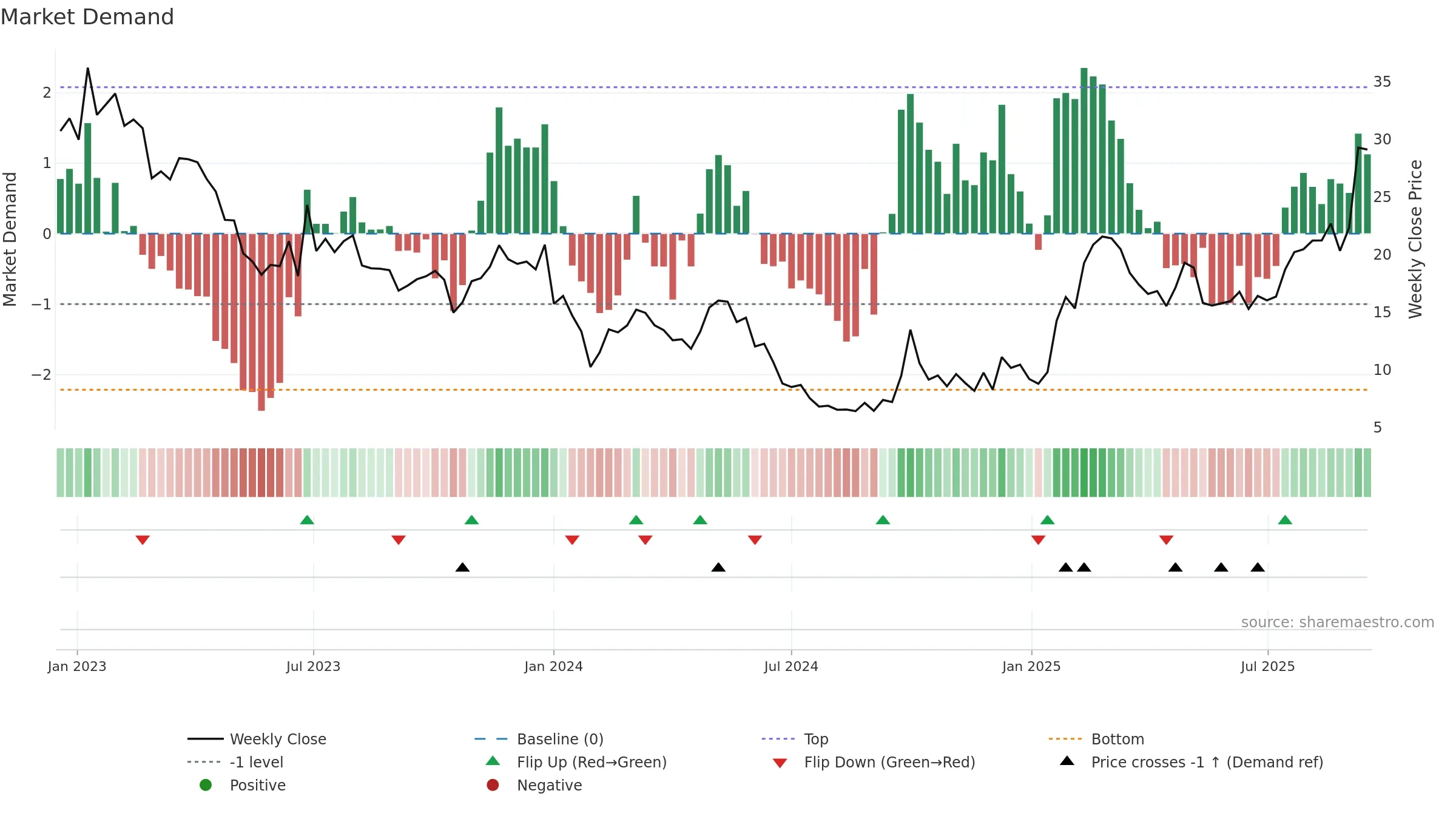Screen dimensions: 1456x819
Task: Select the black price-cross triangle in May 2024
Action: click(x=718, y=567)
